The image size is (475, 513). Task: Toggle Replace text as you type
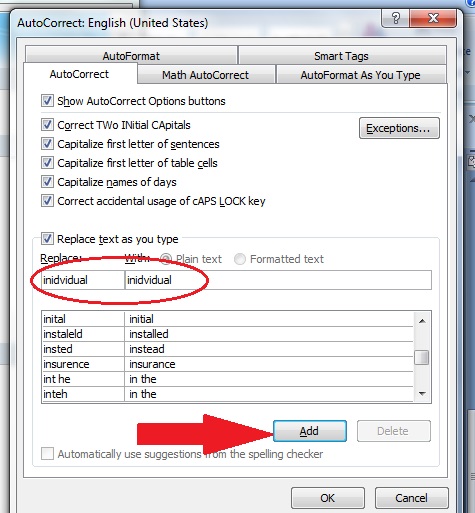(47, 239)
